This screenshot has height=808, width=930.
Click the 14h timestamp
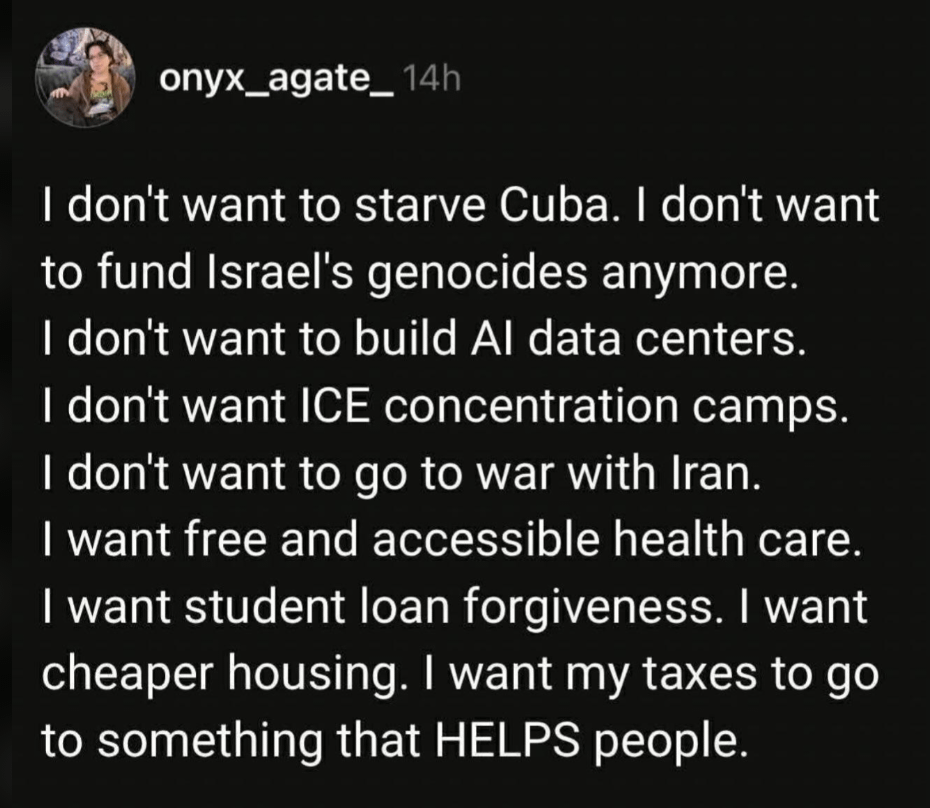pyautogui.click(x=431, y=78)
